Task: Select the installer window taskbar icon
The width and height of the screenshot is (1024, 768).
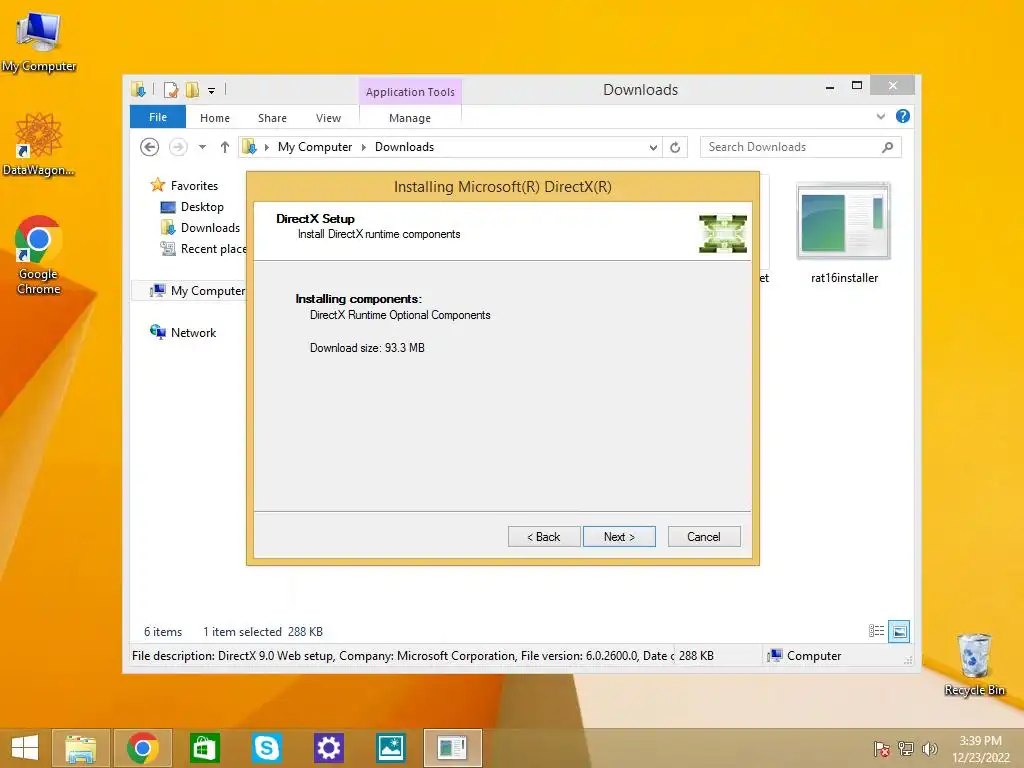Action: coord(453,748)
